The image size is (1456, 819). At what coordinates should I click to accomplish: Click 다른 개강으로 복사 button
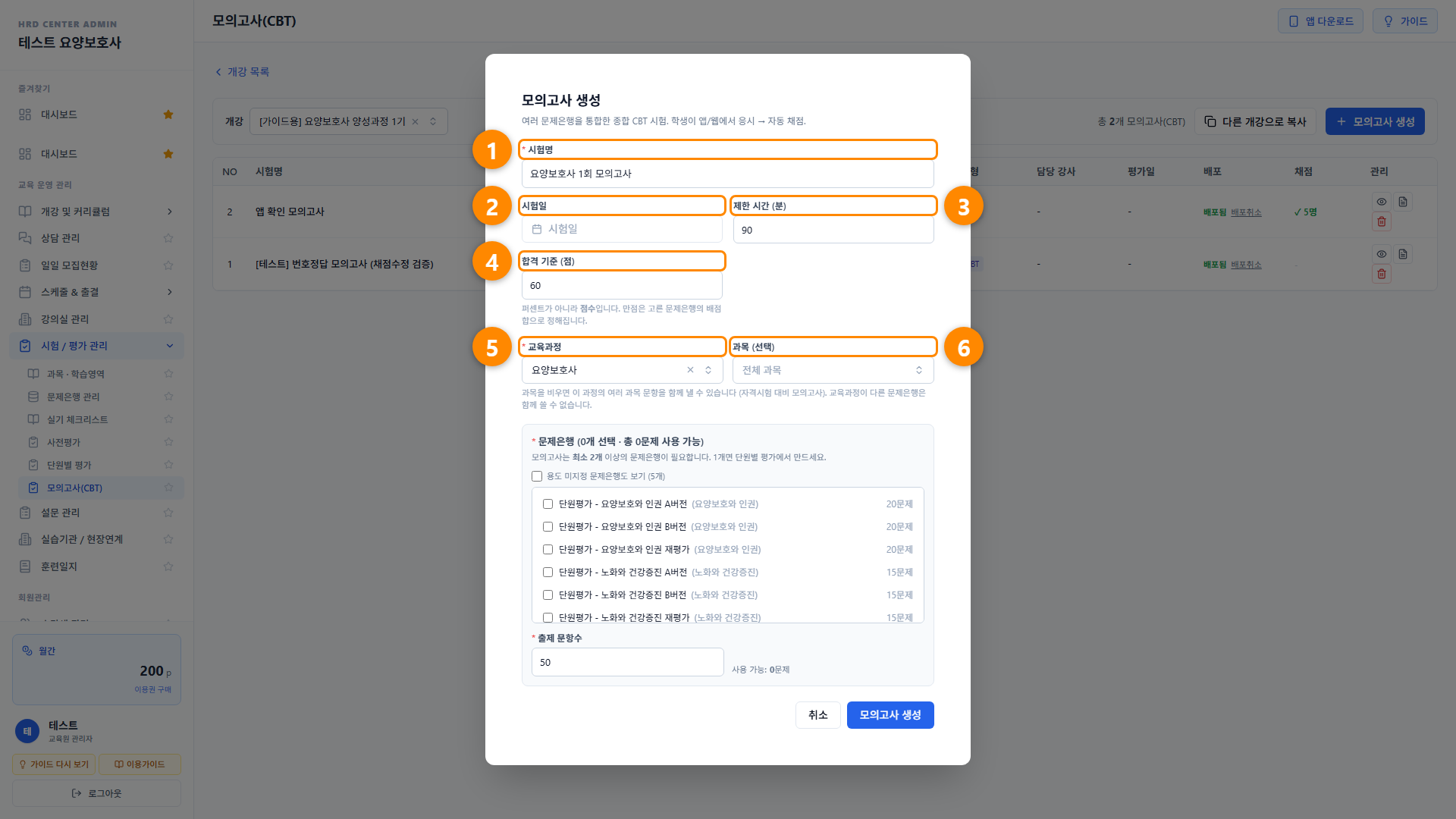click(x=1255, y=121)
